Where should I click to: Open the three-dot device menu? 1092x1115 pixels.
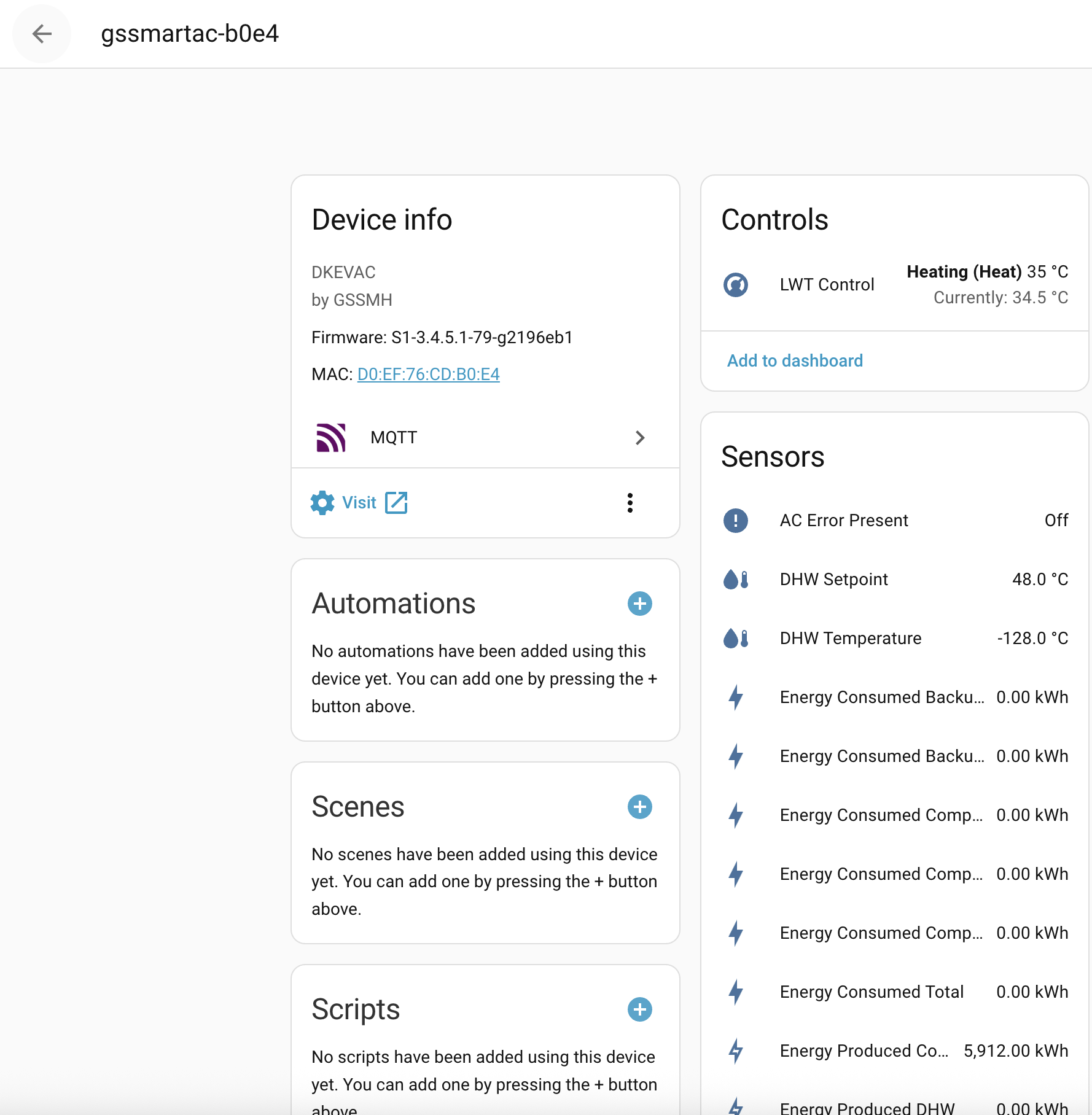630,503
